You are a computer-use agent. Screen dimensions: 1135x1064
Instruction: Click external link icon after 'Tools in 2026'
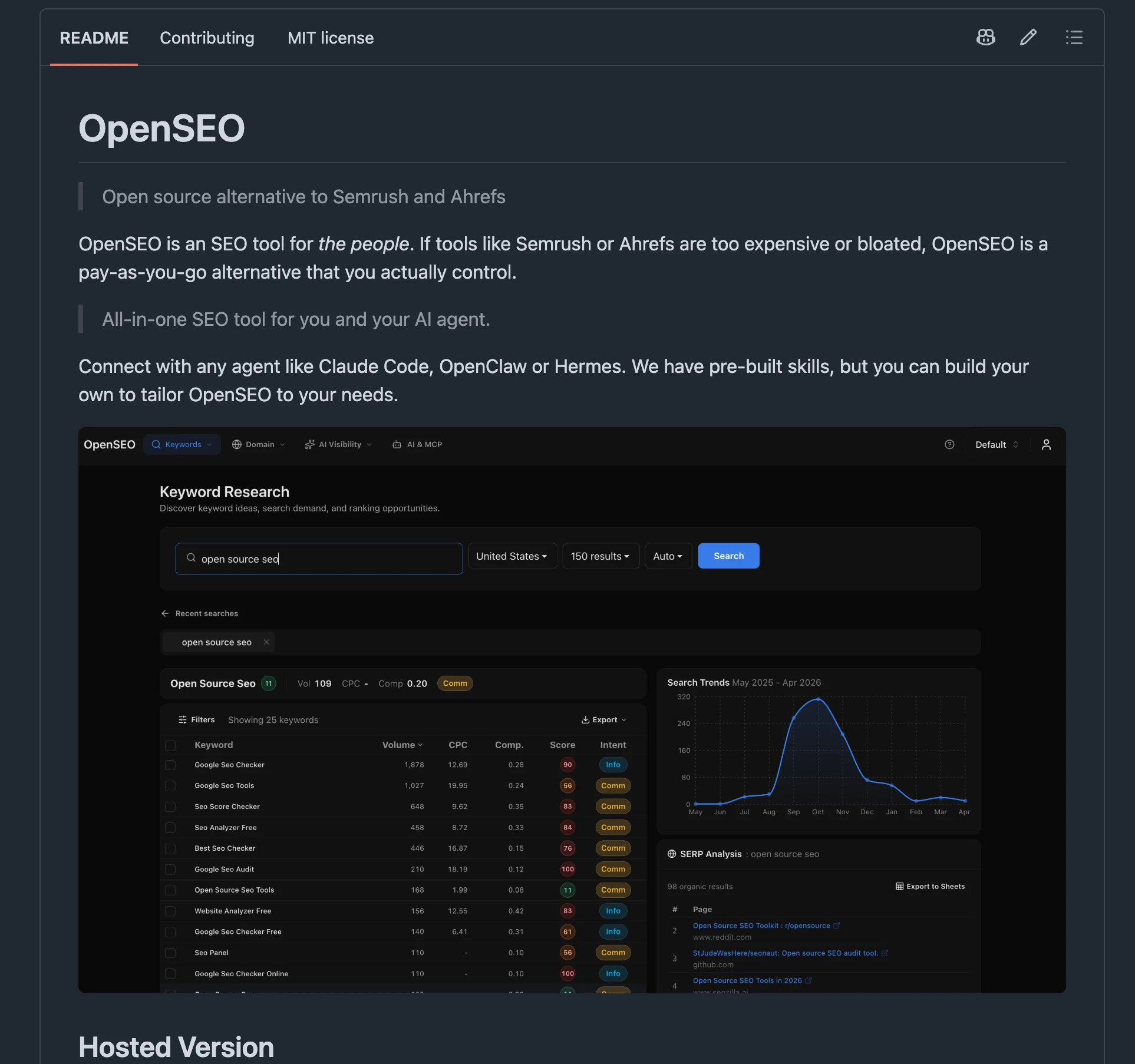click(x=809, y=981)
